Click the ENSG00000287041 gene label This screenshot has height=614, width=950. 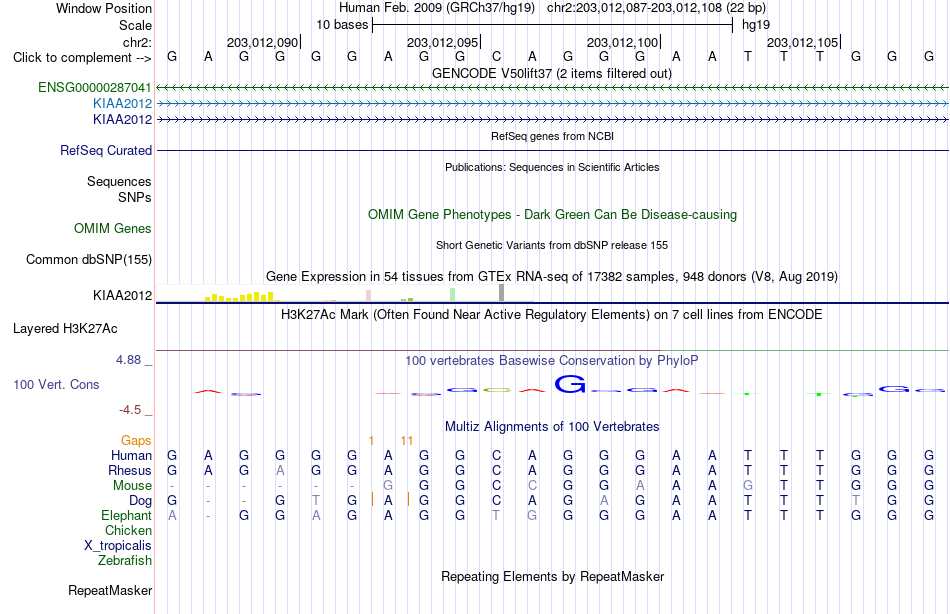[95, 87]
